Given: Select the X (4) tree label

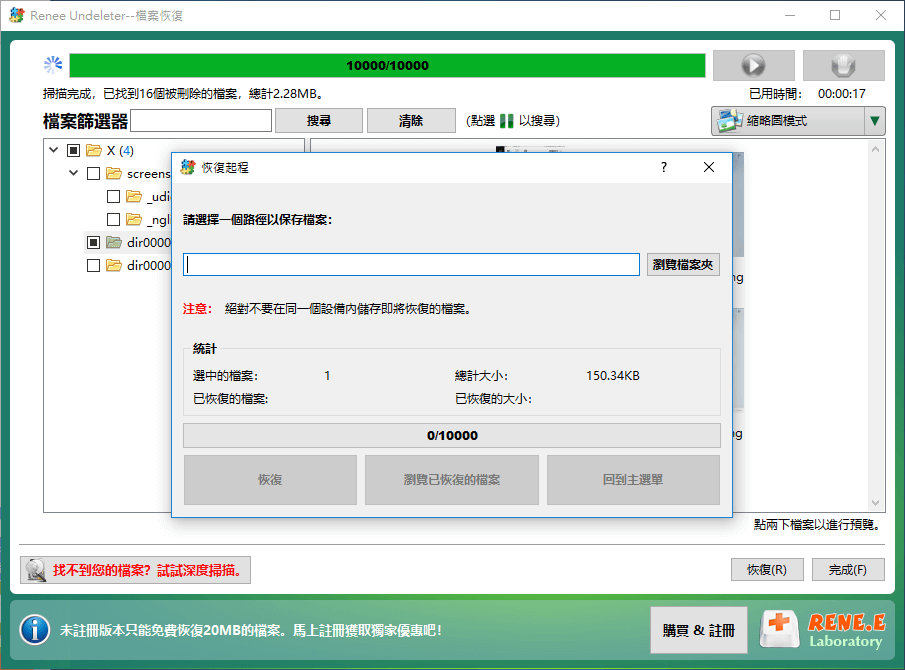Looking at the screenshot, I should click(x=120, y=151).
